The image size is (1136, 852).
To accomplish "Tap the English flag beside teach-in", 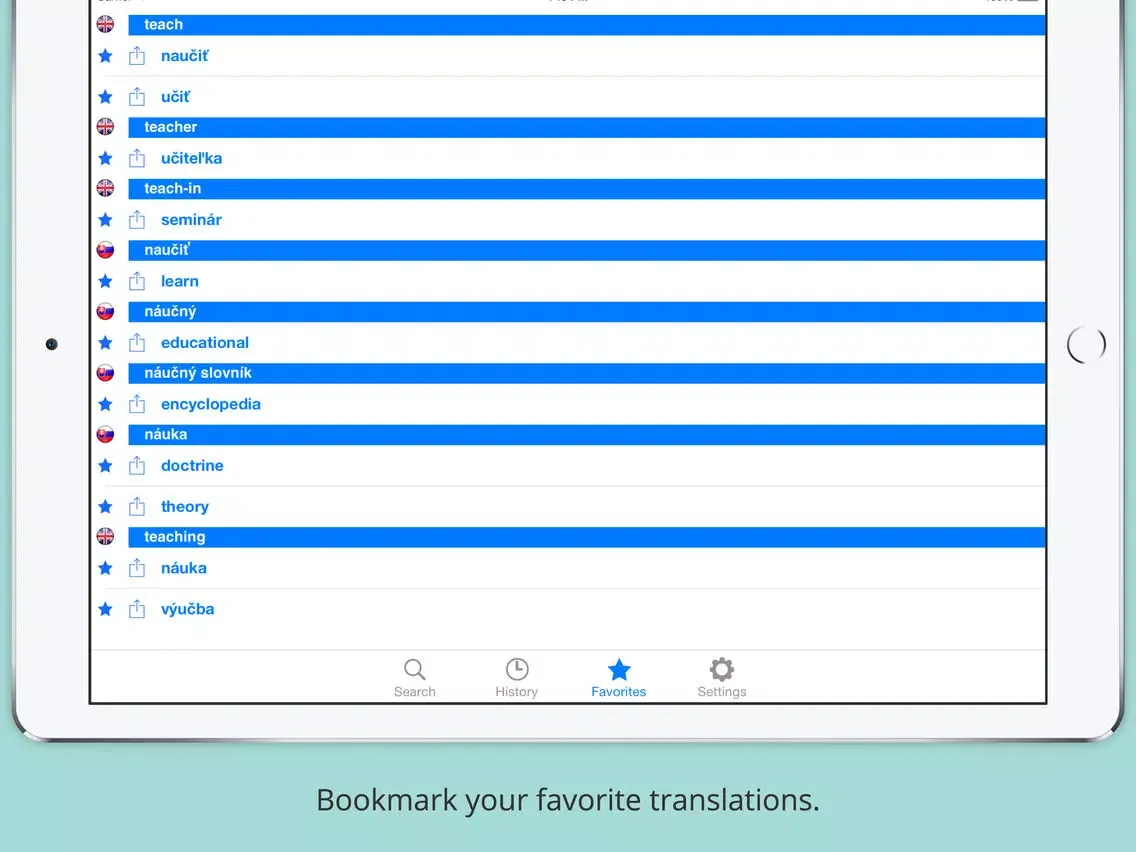I will pos(105,188).
